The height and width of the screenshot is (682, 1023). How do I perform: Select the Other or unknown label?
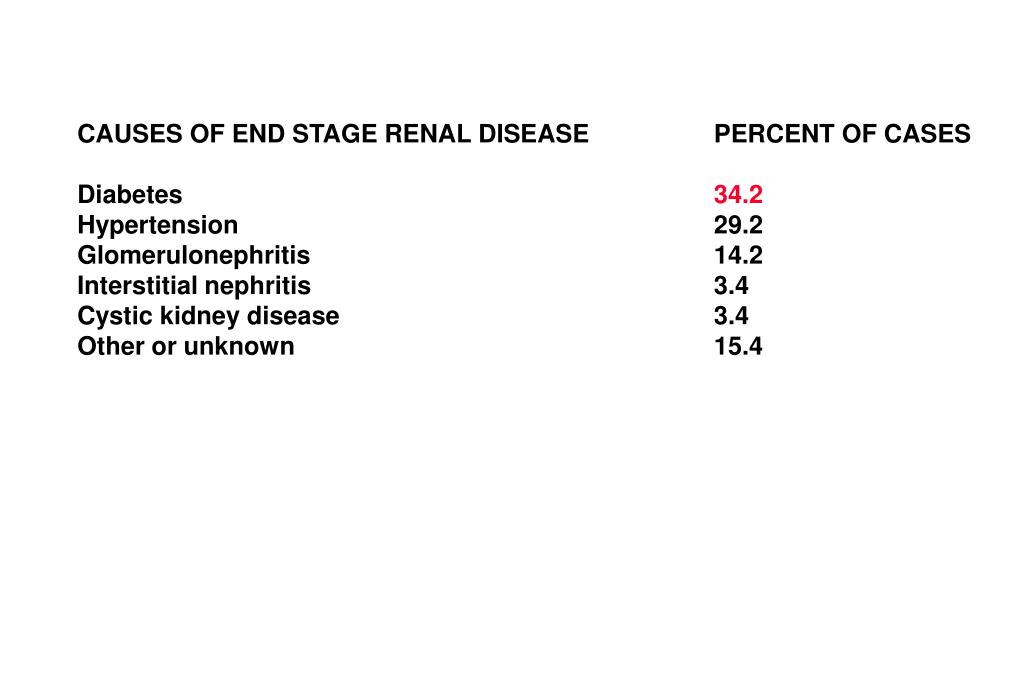(186, 346)
